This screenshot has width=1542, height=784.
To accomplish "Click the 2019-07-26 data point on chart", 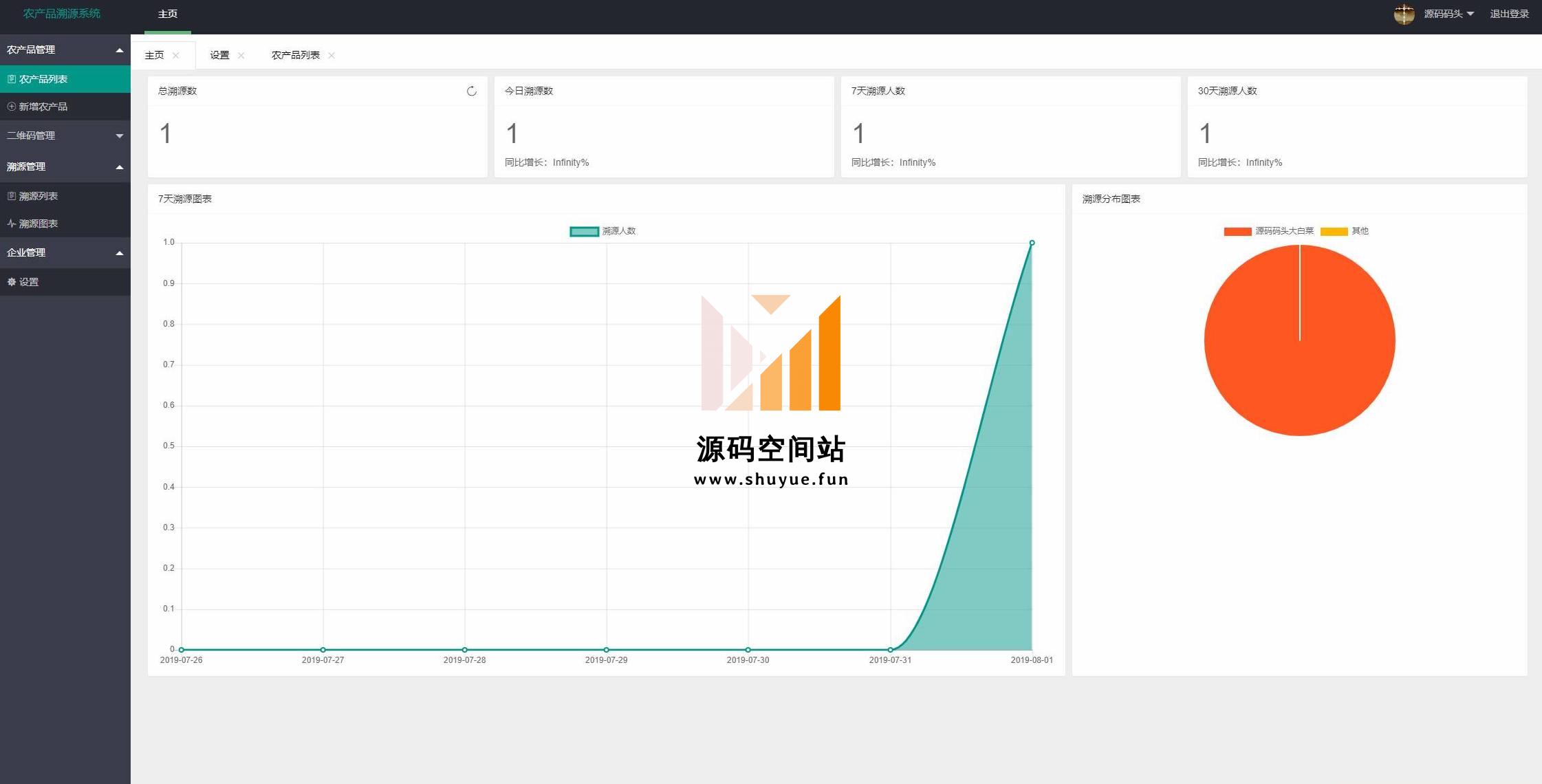I will click(182, 650).
